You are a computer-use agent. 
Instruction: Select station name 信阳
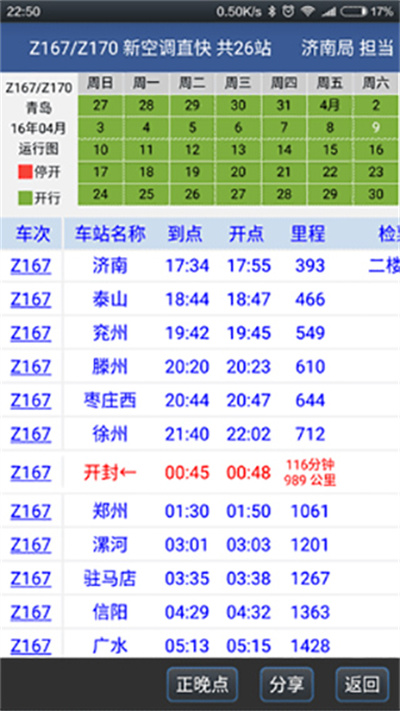pyautogui.click(x=110, y=612)
